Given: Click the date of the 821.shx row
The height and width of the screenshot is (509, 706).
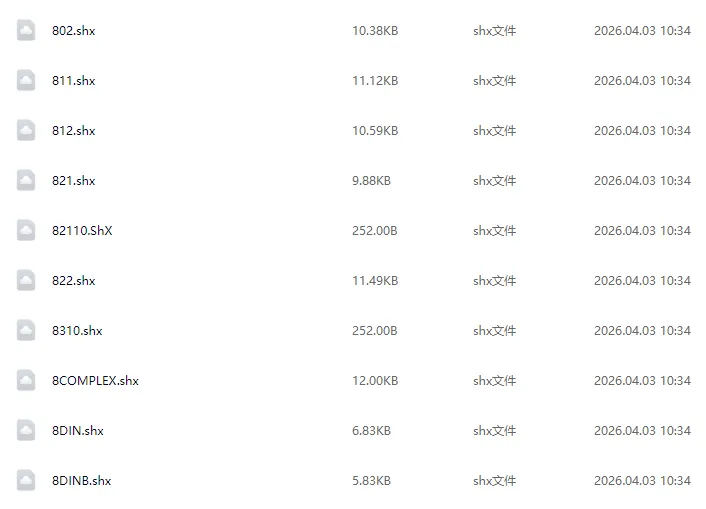Looking at the screenshot, I should tap(642, 181).
